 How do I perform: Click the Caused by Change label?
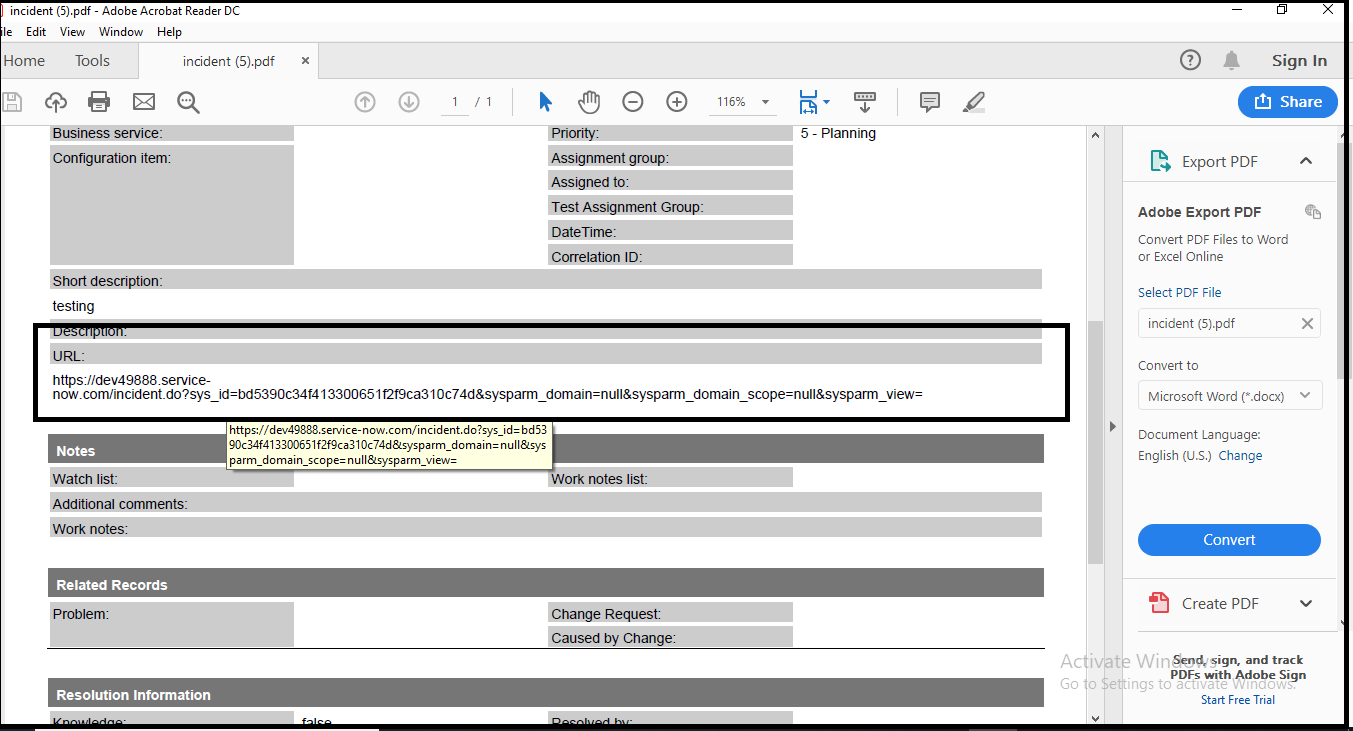(x=613, y=638)
